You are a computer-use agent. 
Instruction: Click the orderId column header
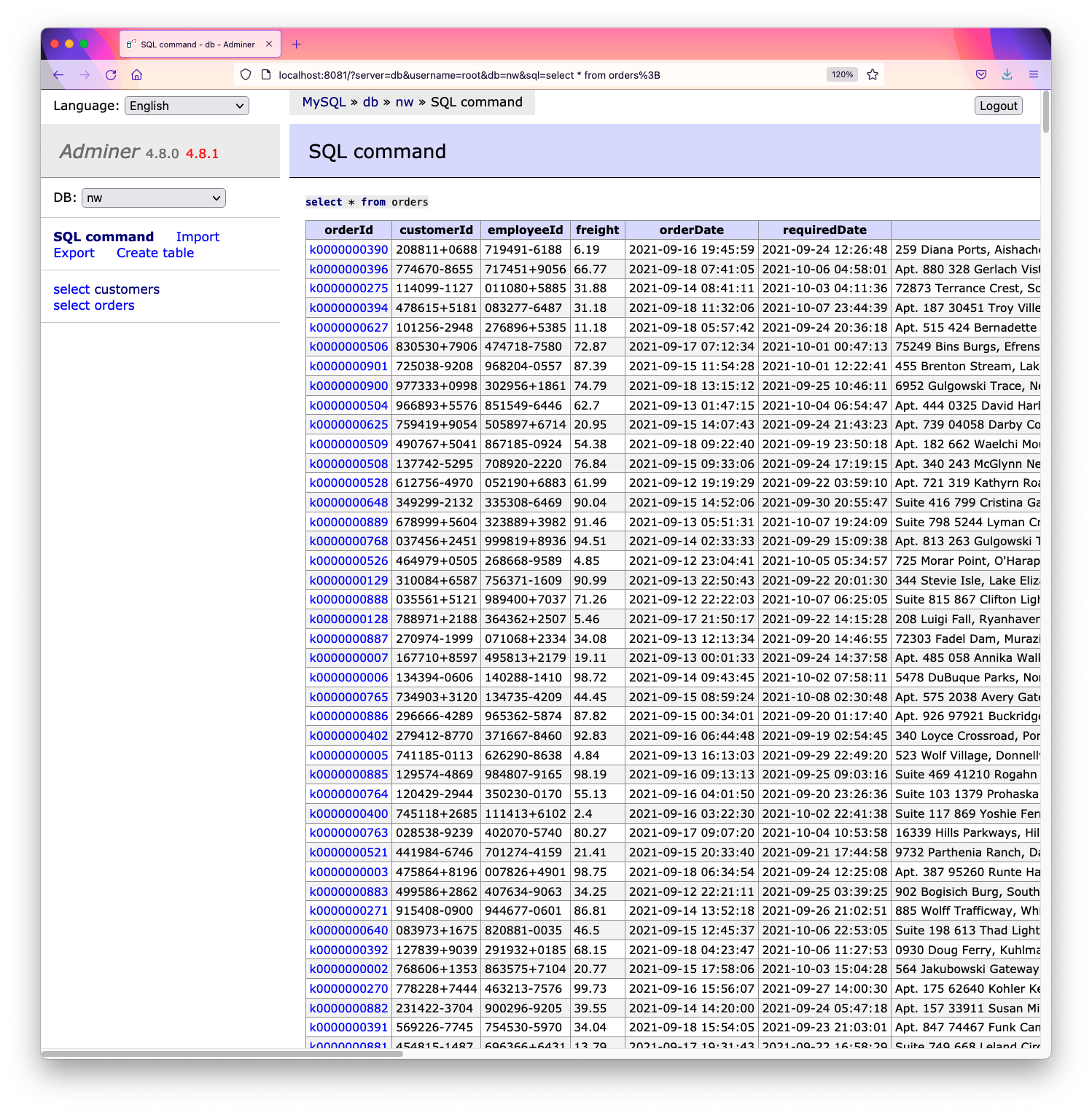click(x=348, y=230)
